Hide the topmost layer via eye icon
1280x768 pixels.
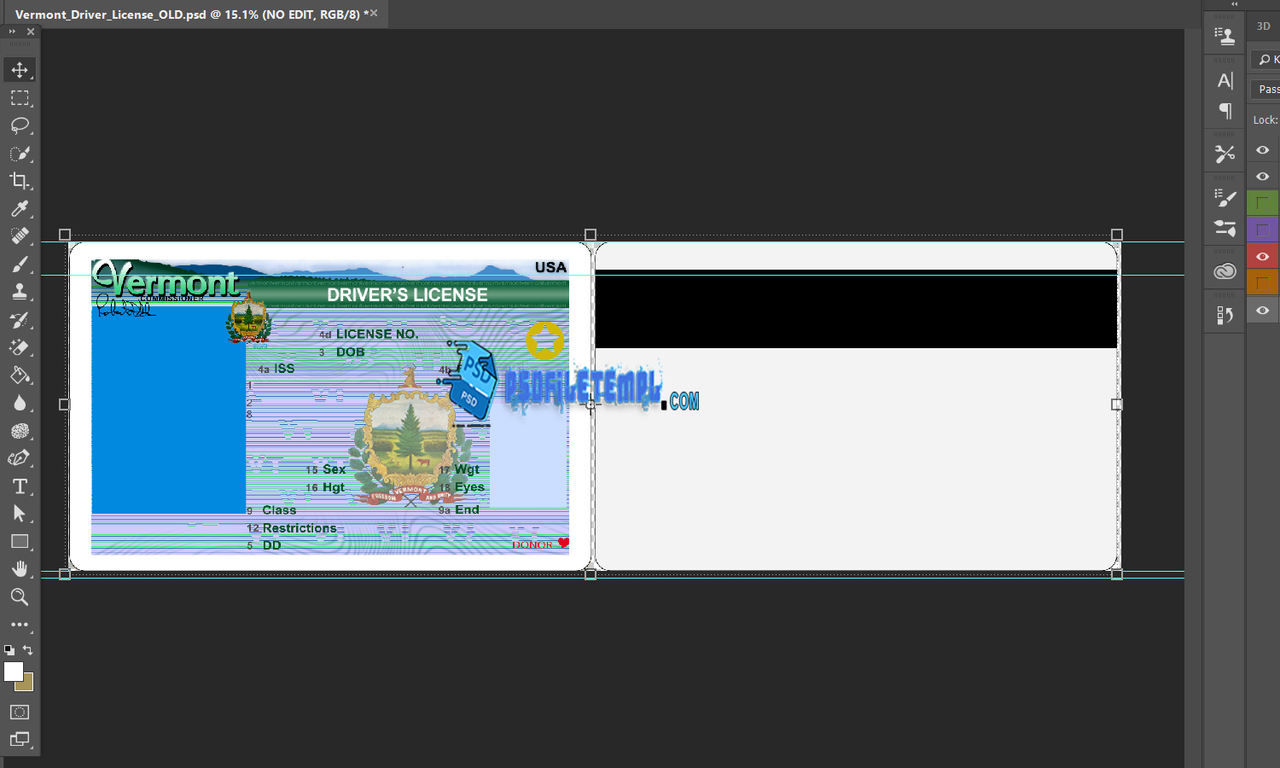point(1263,150)
